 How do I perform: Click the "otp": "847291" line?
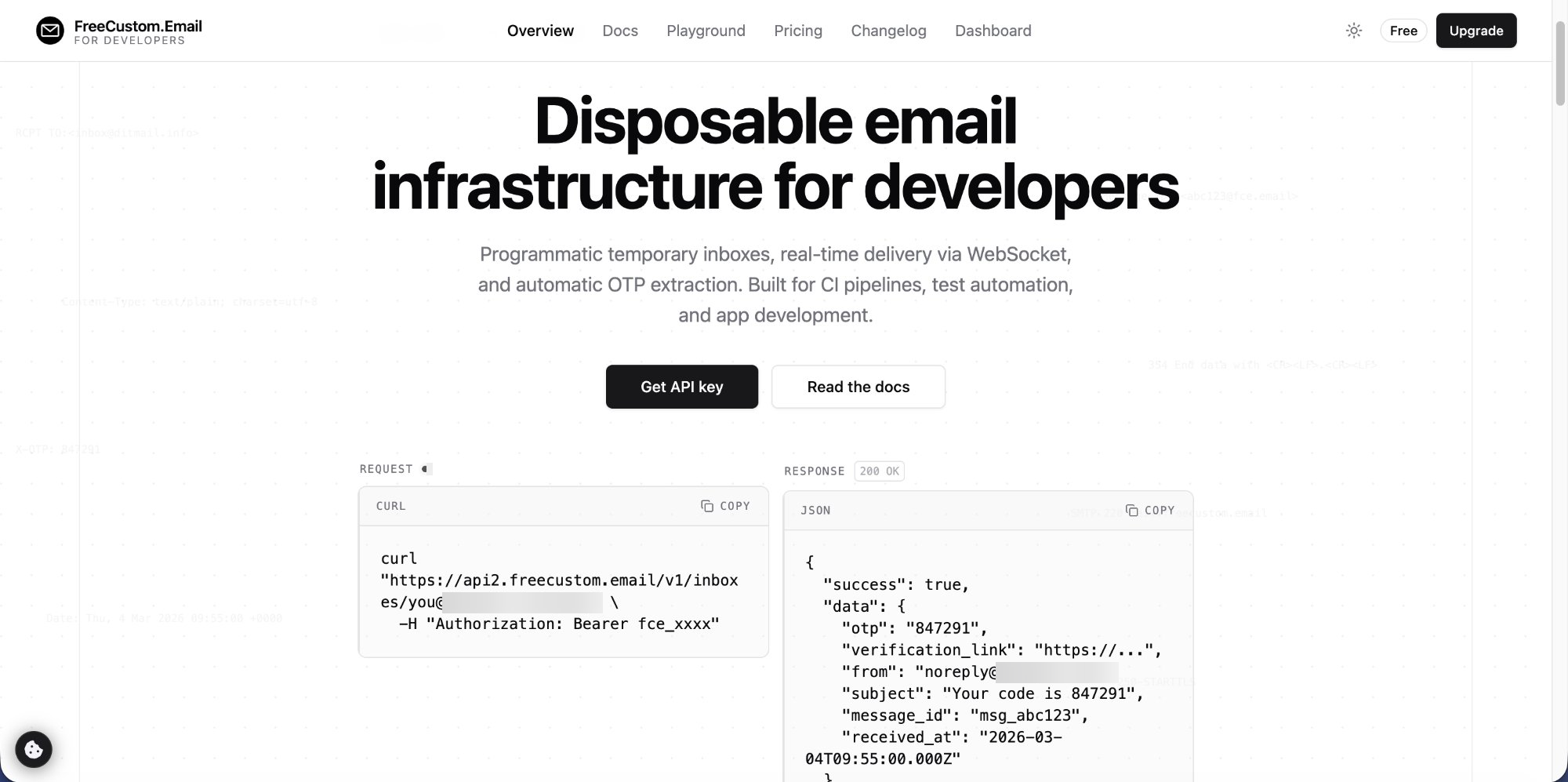914,628
